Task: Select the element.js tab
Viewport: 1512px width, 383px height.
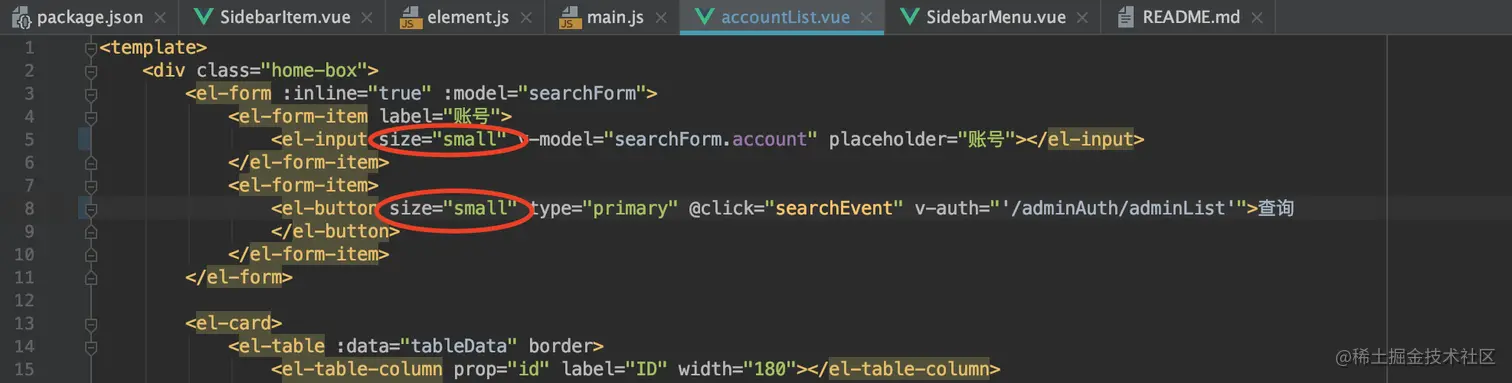Action: pos(466,17)
